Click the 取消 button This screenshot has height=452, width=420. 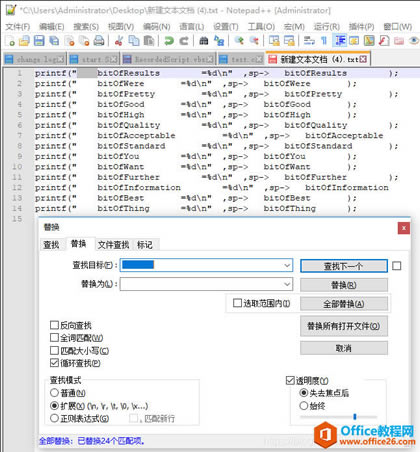coord(344,348)
